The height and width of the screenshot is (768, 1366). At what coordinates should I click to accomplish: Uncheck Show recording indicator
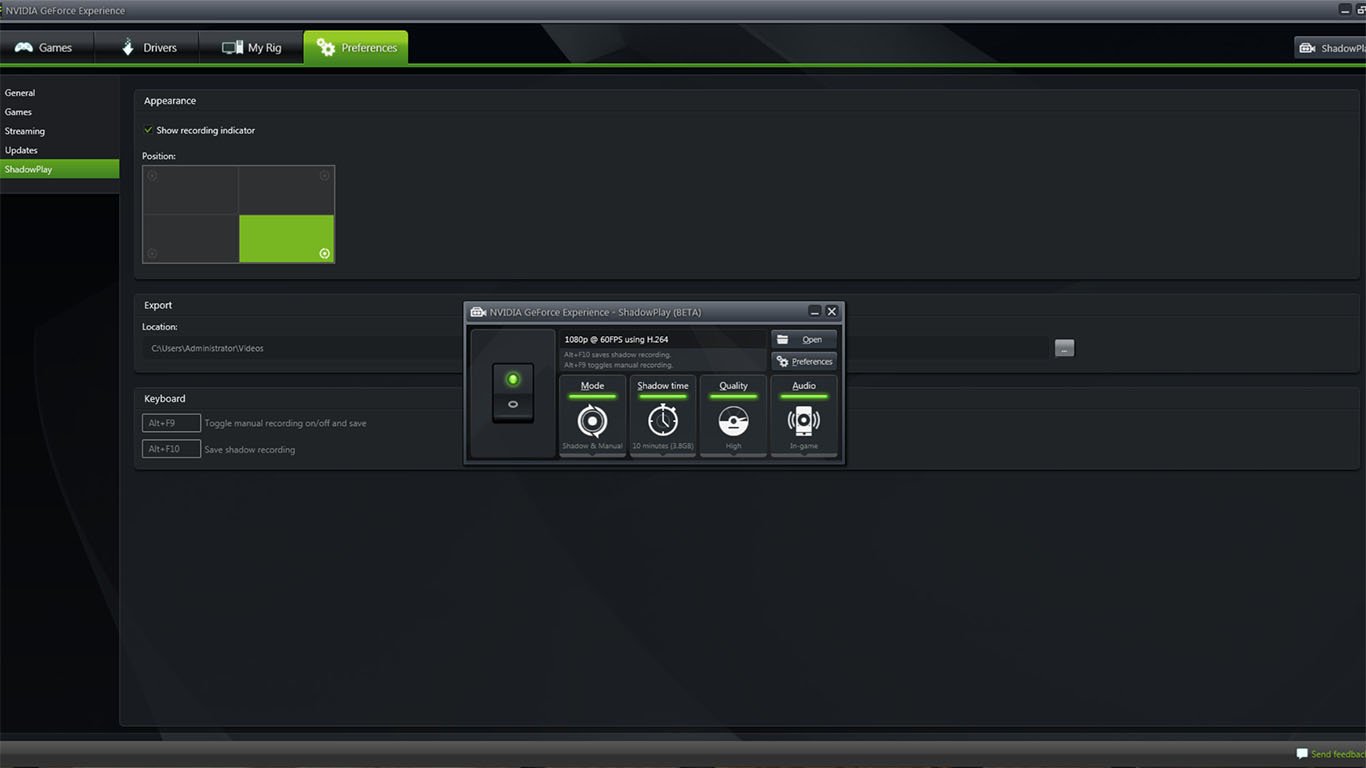point(148,130)
